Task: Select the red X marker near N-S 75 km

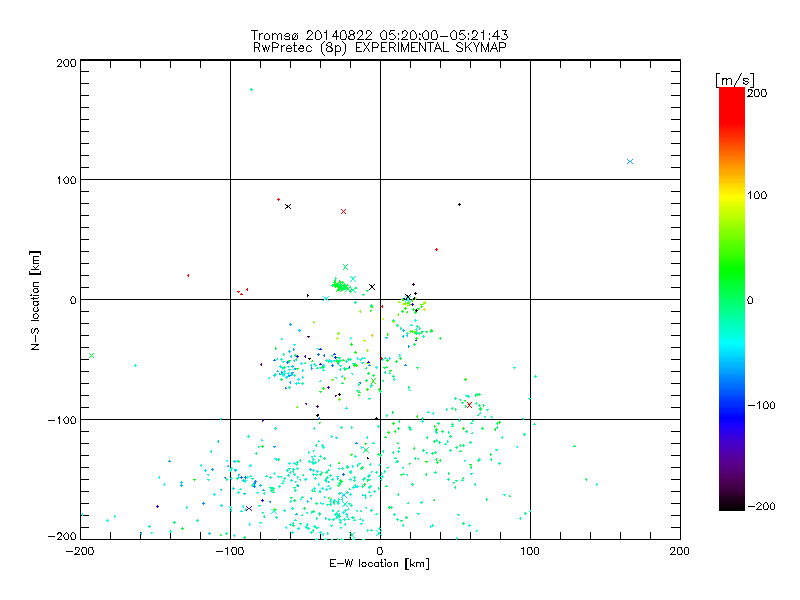Action: pyautogui.click(x=343, y=211)
